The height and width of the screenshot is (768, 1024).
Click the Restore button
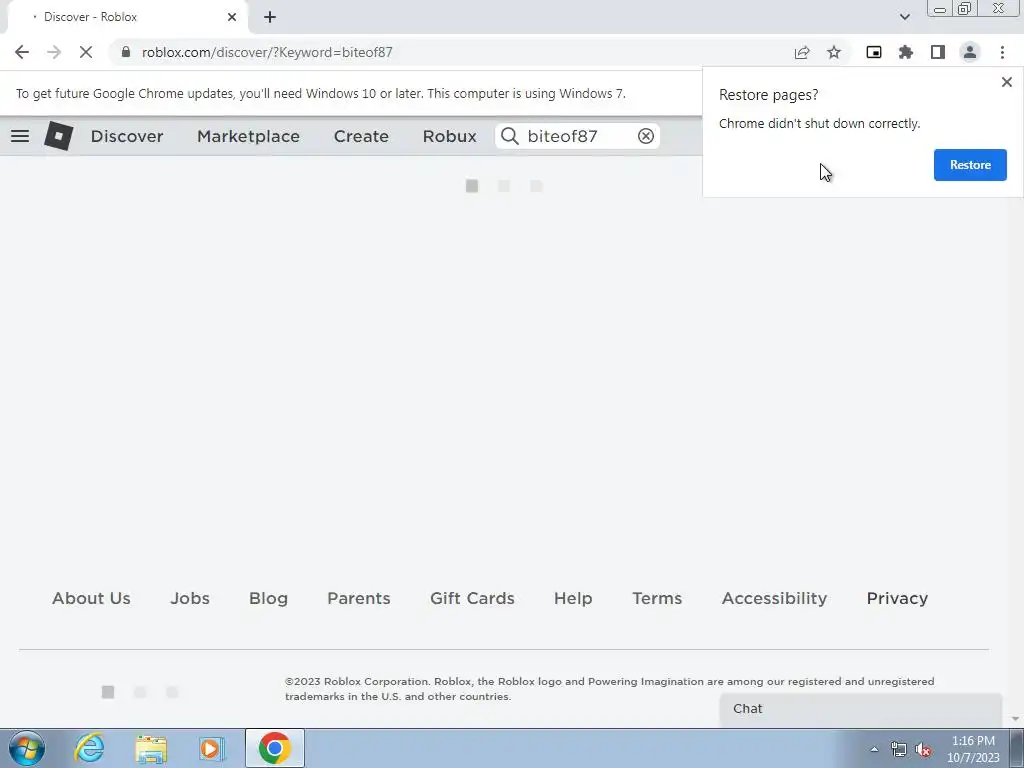click(970, 165)
